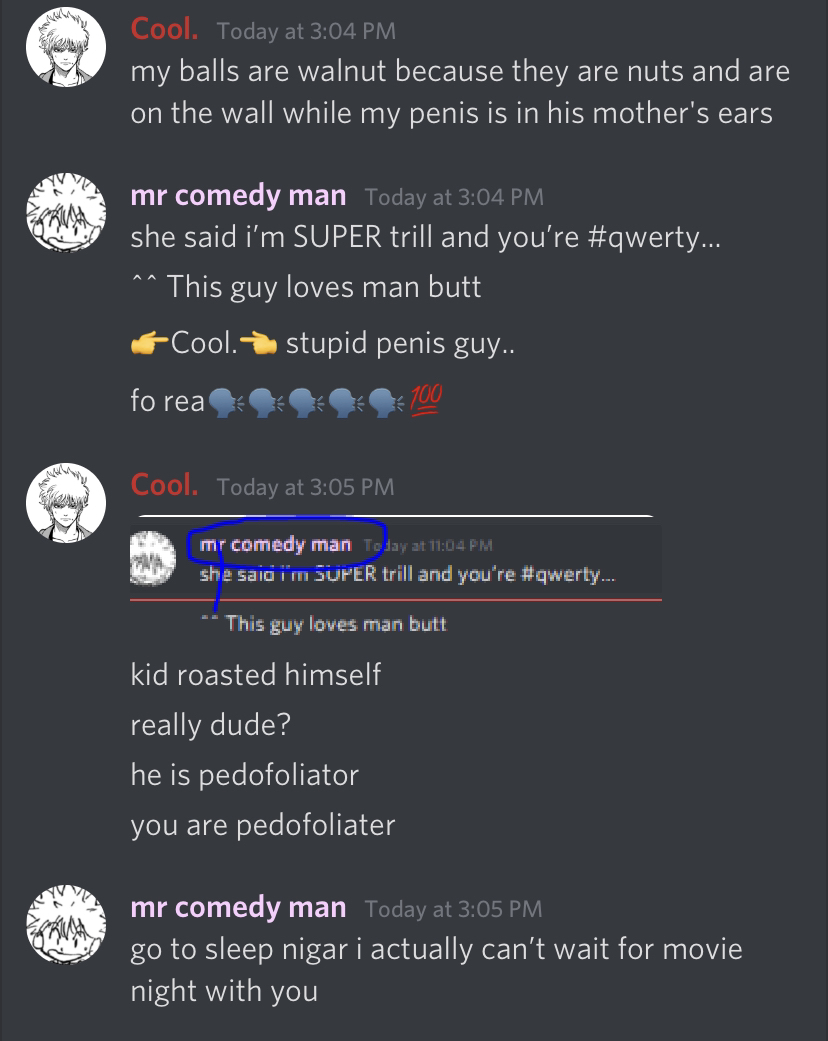Open the 'Cool.' username on the 3:04 PM message
The width and height of the screenshot is (828, 1041).
pyautogui.click(x=164, y=29)
